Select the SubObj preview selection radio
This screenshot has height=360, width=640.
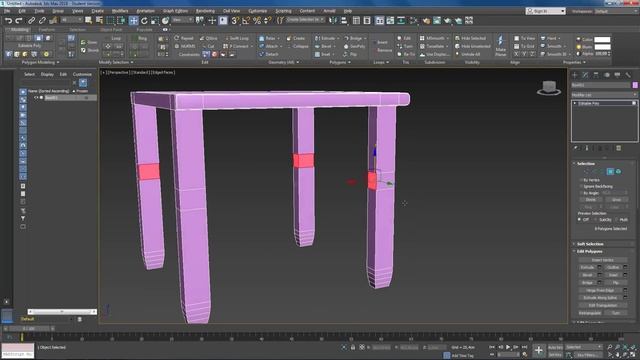click(x=597, y=220)
